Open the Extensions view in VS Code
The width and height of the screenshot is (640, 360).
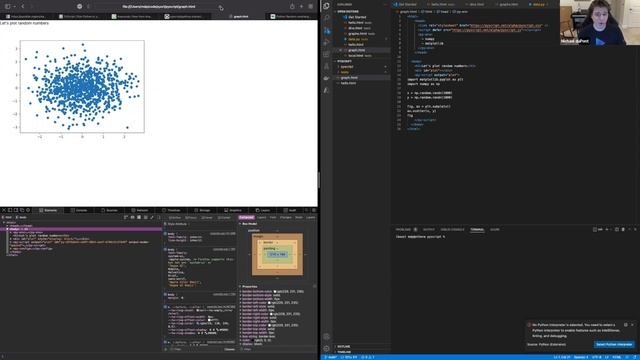326,54
